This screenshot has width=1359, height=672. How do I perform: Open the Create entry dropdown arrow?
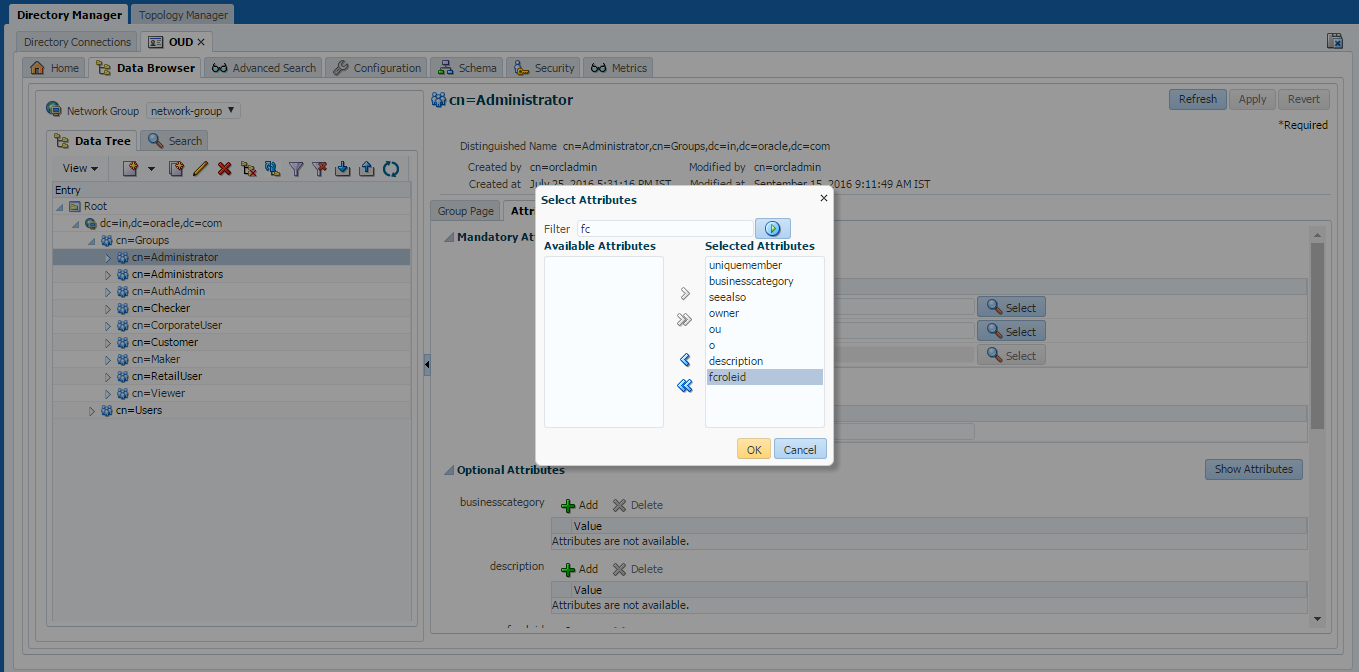[152, 169]
